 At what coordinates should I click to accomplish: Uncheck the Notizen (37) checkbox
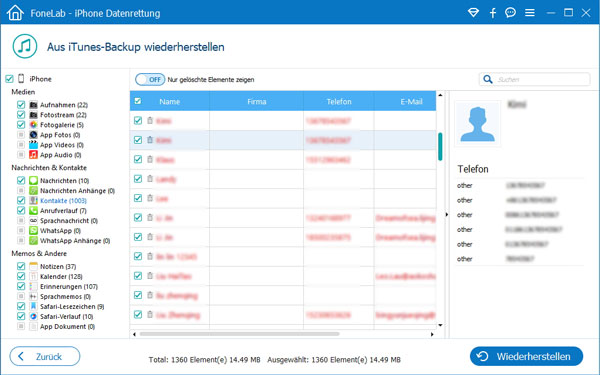pyautogui.click(x=21, y=266)
